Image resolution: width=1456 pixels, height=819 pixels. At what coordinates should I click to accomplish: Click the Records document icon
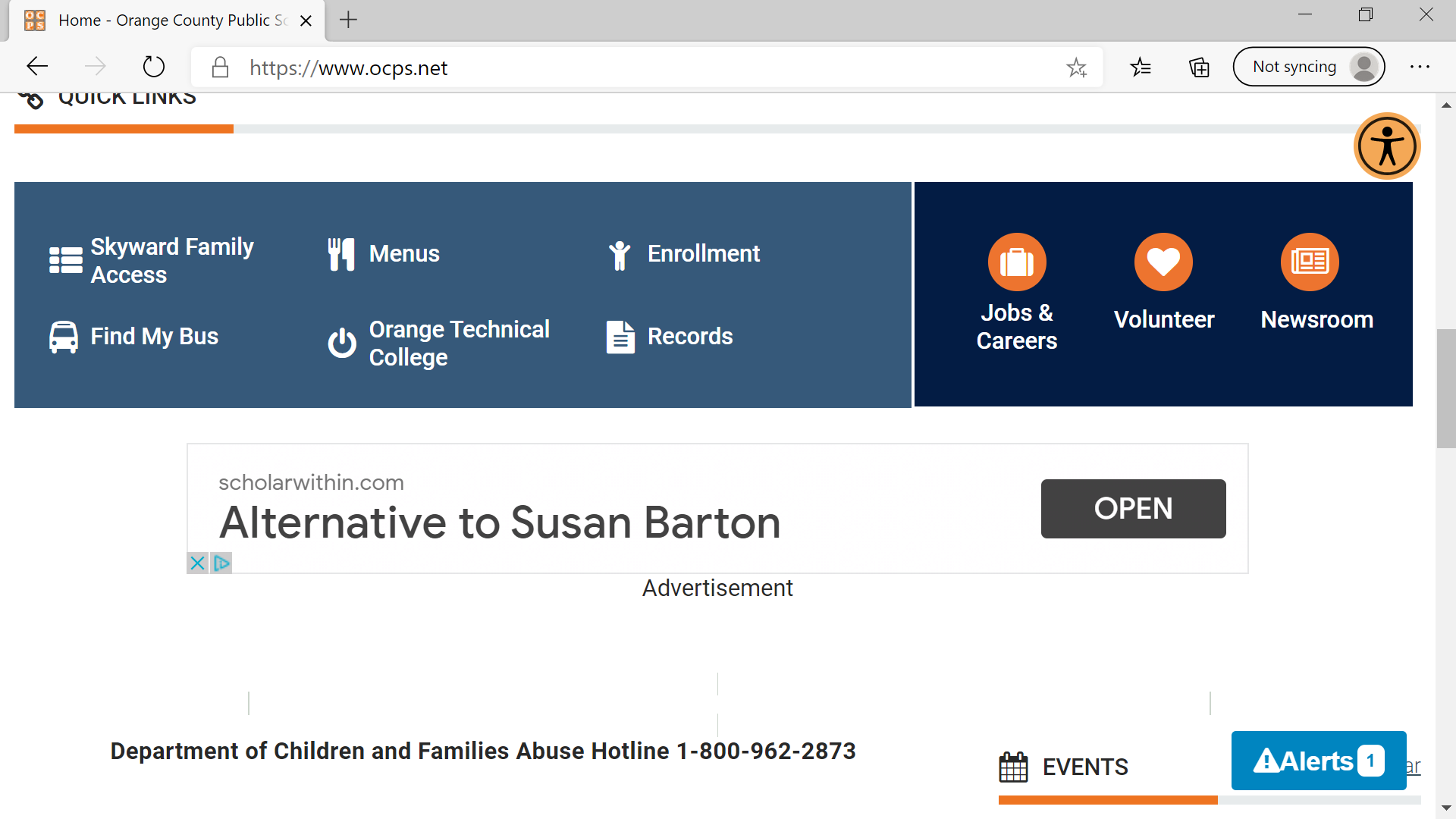(620, 337)
